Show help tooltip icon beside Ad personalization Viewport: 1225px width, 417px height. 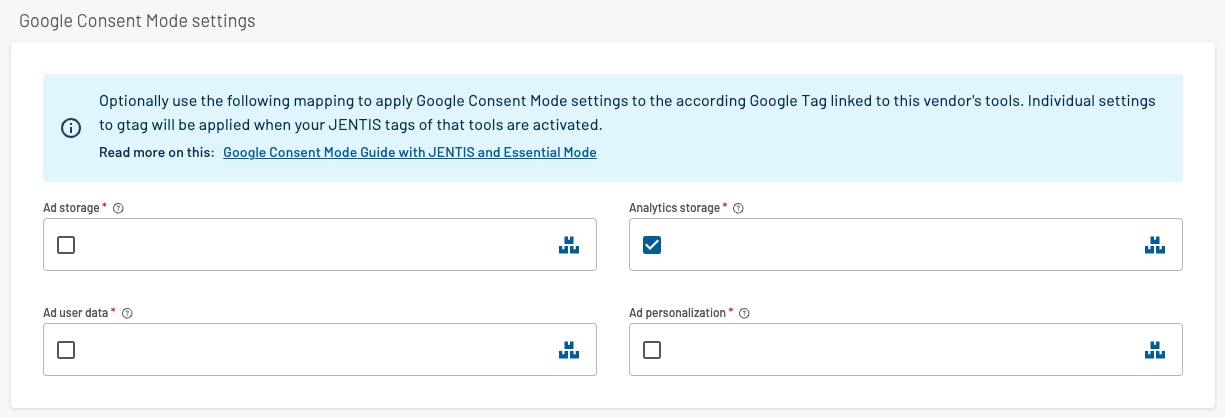pyautogui.click(x=744, y=313)
